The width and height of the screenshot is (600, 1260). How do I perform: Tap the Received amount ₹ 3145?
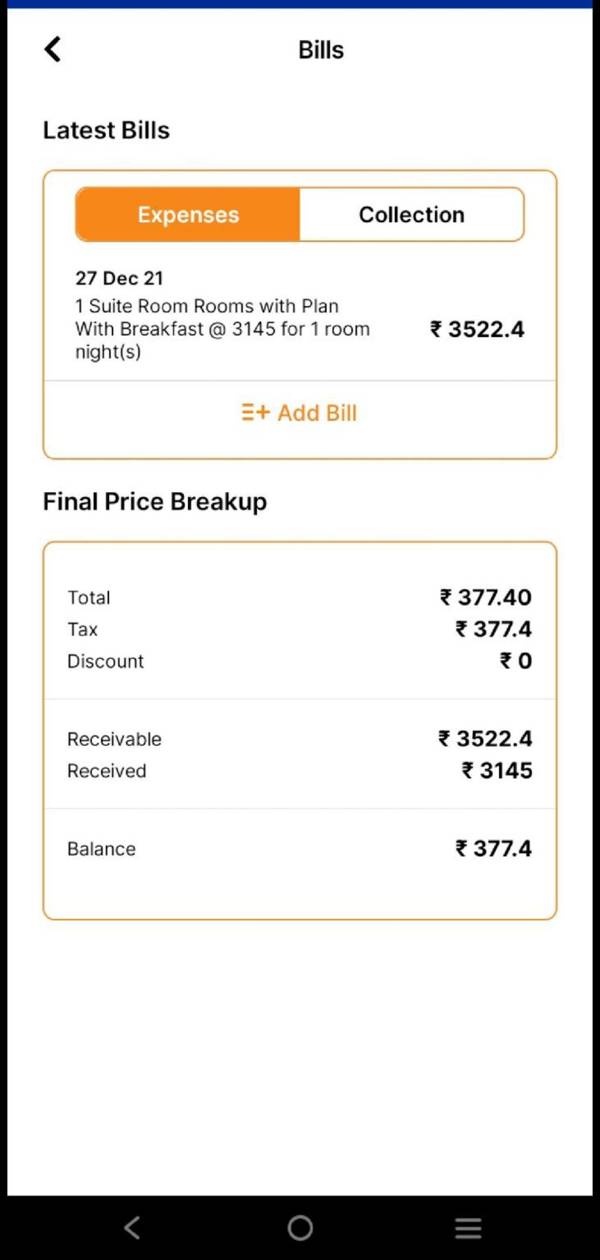click(496, 771)
